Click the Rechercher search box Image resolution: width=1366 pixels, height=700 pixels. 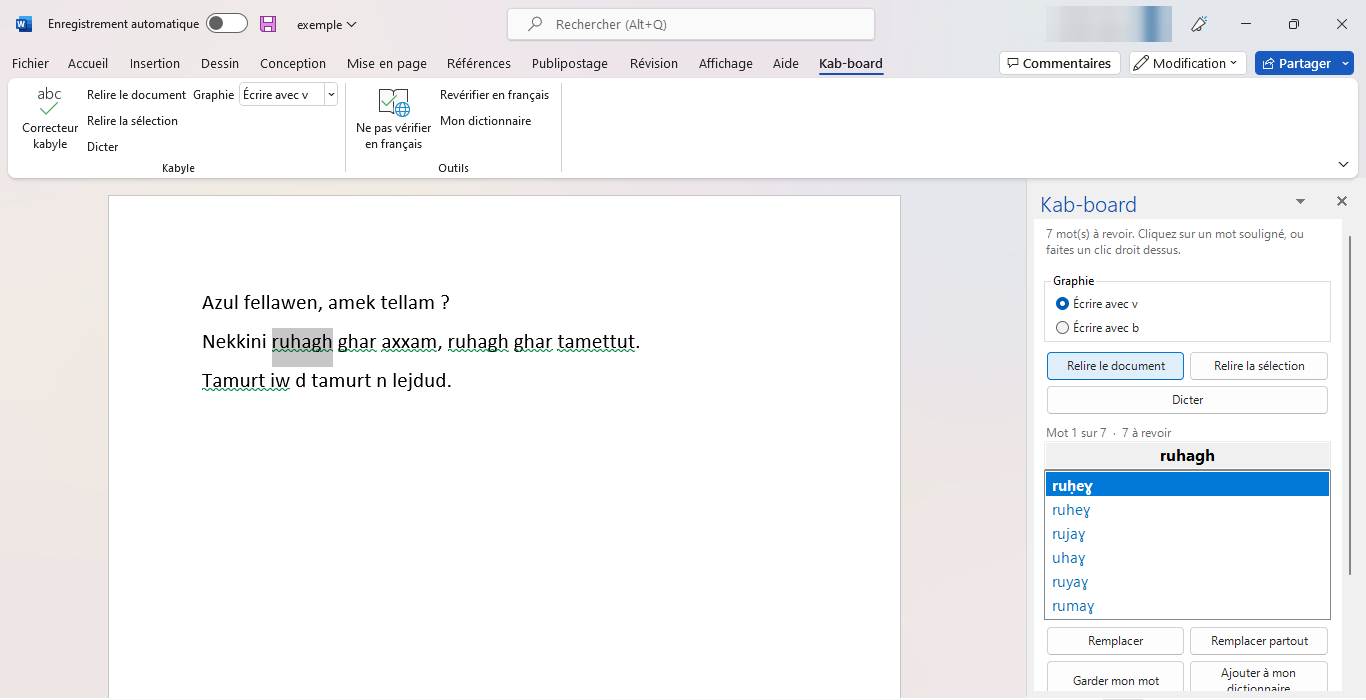click(691, 24)
